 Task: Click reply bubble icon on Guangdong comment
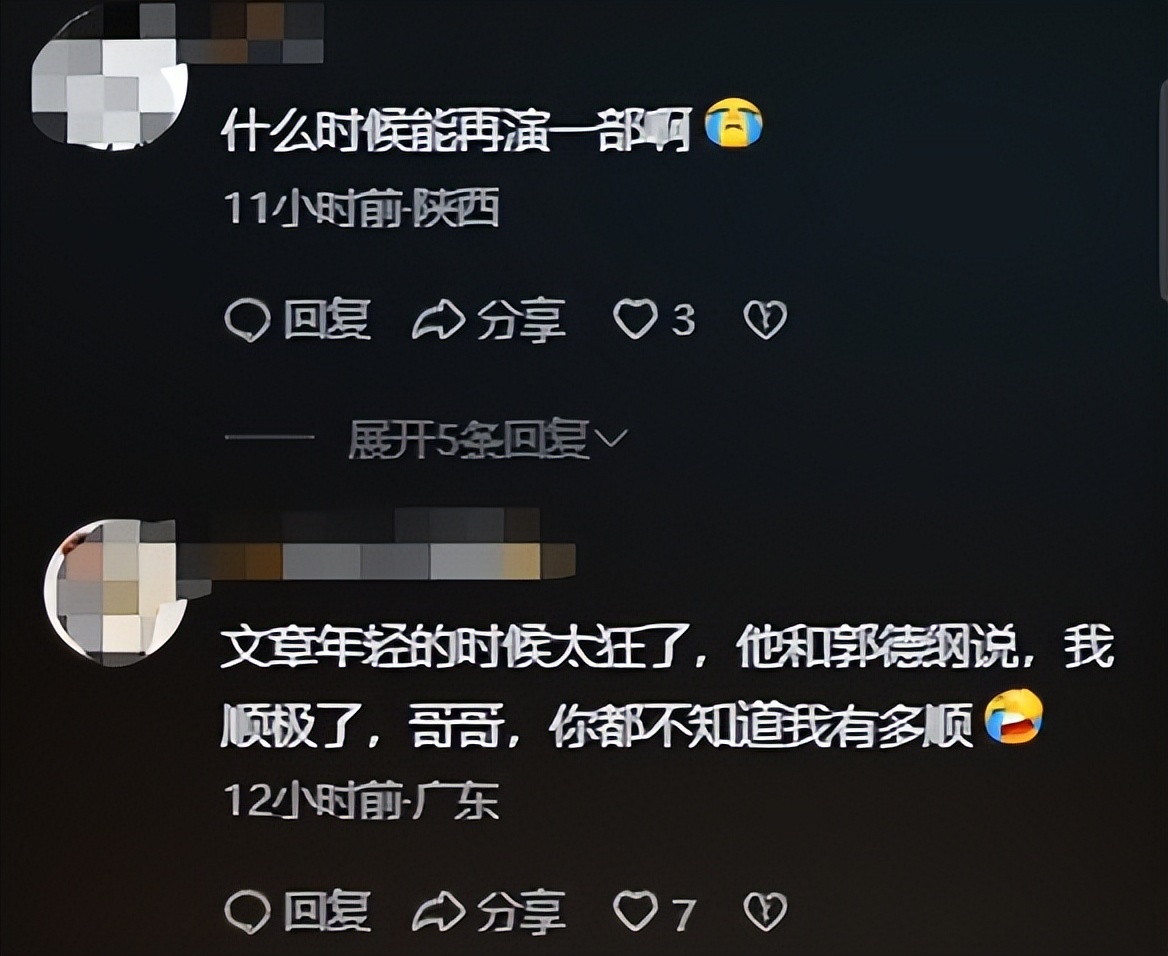(247, 911)
